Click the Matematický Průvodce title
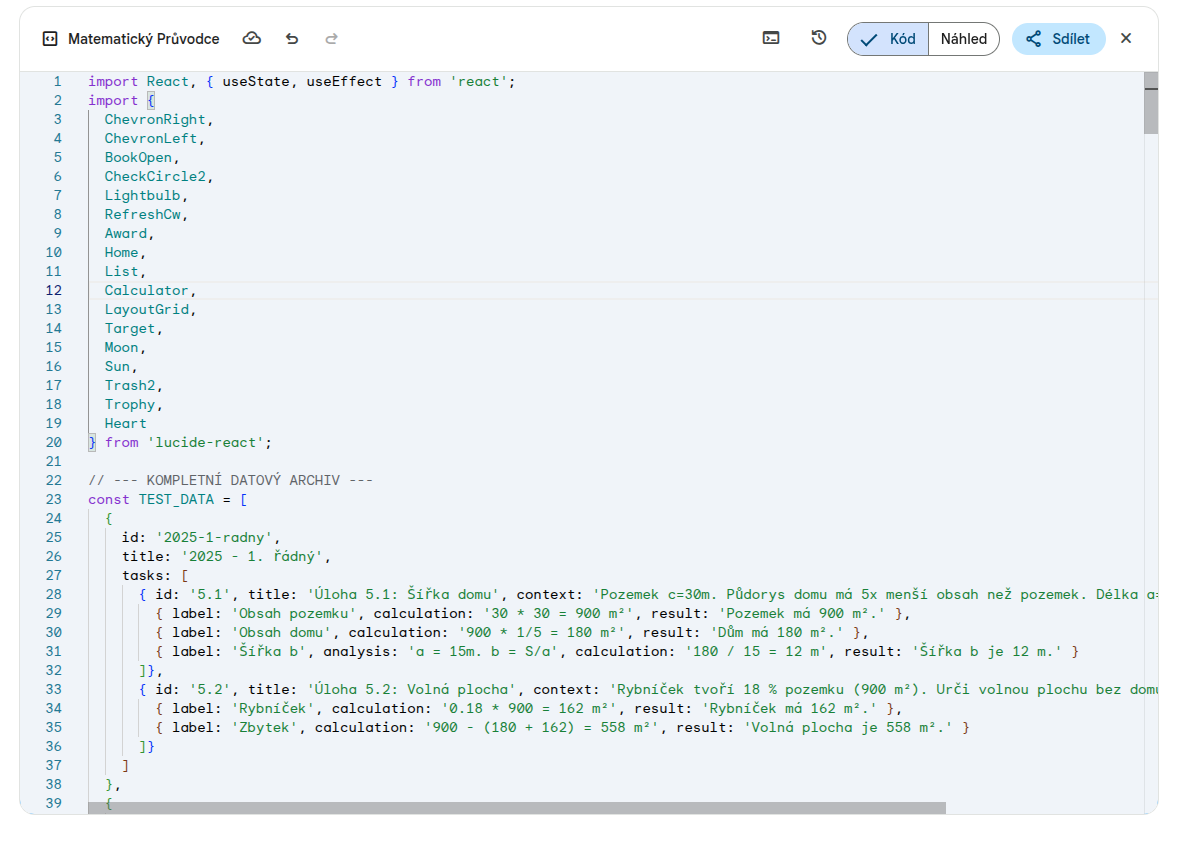This screenshot has width=1177, height=851. (x=143, y=39)
